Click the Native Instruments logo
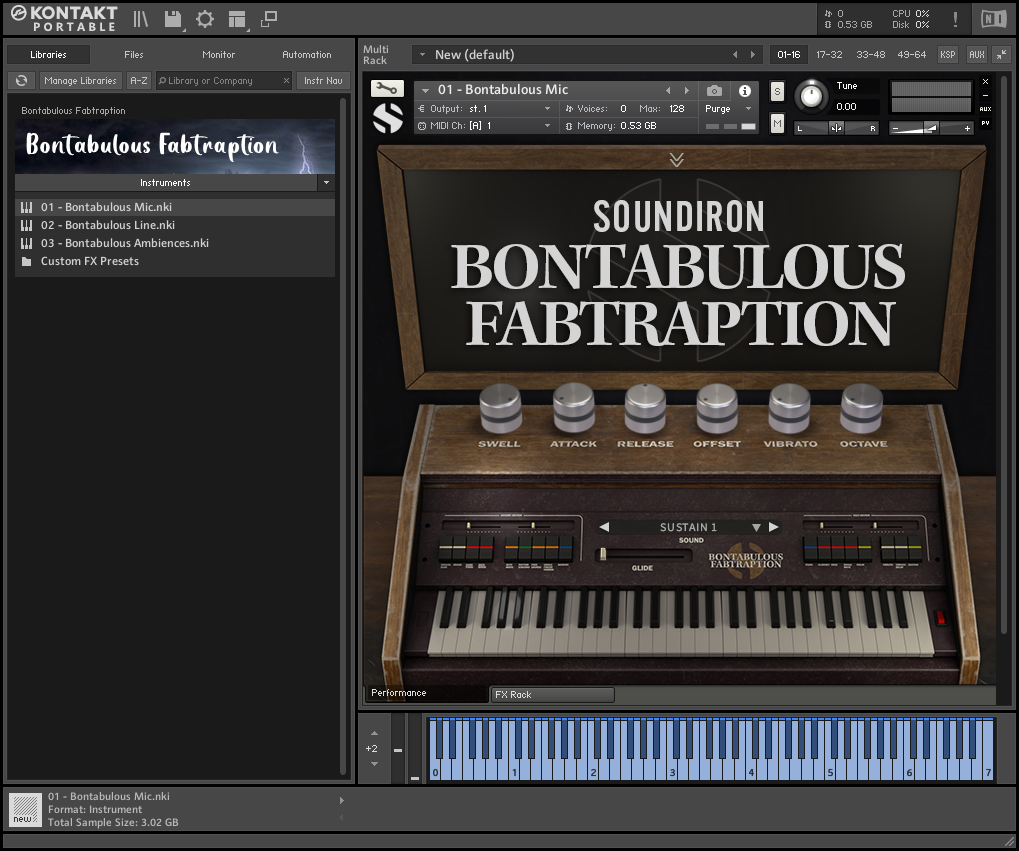1019x851 pixels. [994, 20]
